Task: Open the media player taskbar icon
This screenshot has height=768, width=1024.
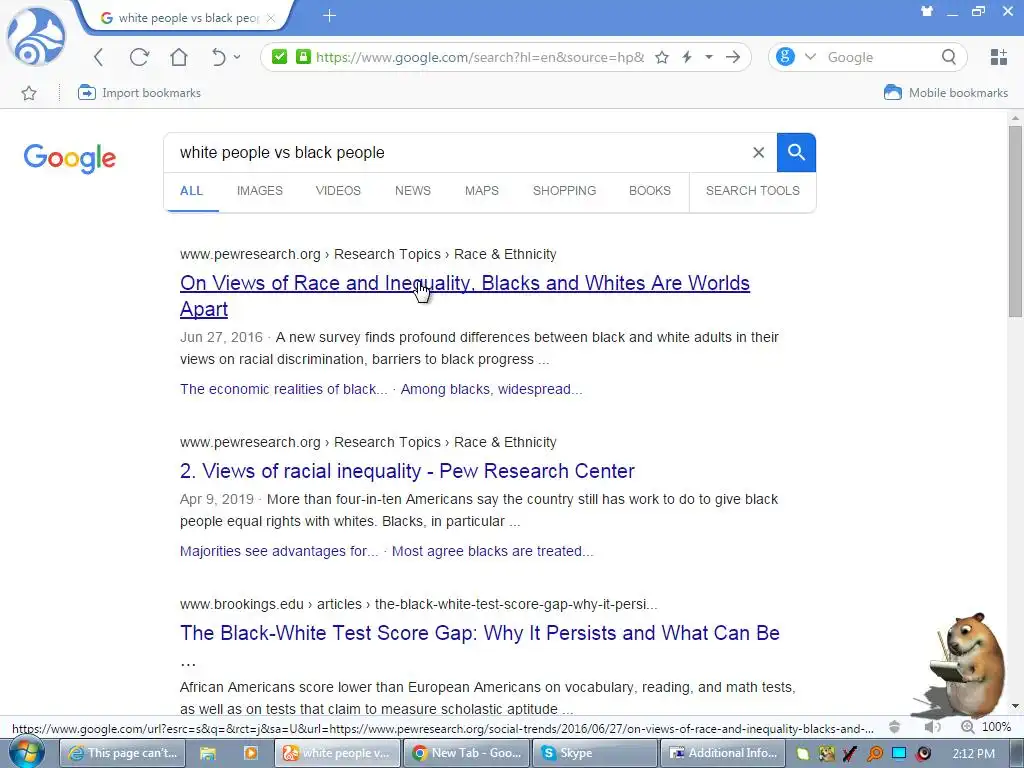Action: [x=250, y=753]
